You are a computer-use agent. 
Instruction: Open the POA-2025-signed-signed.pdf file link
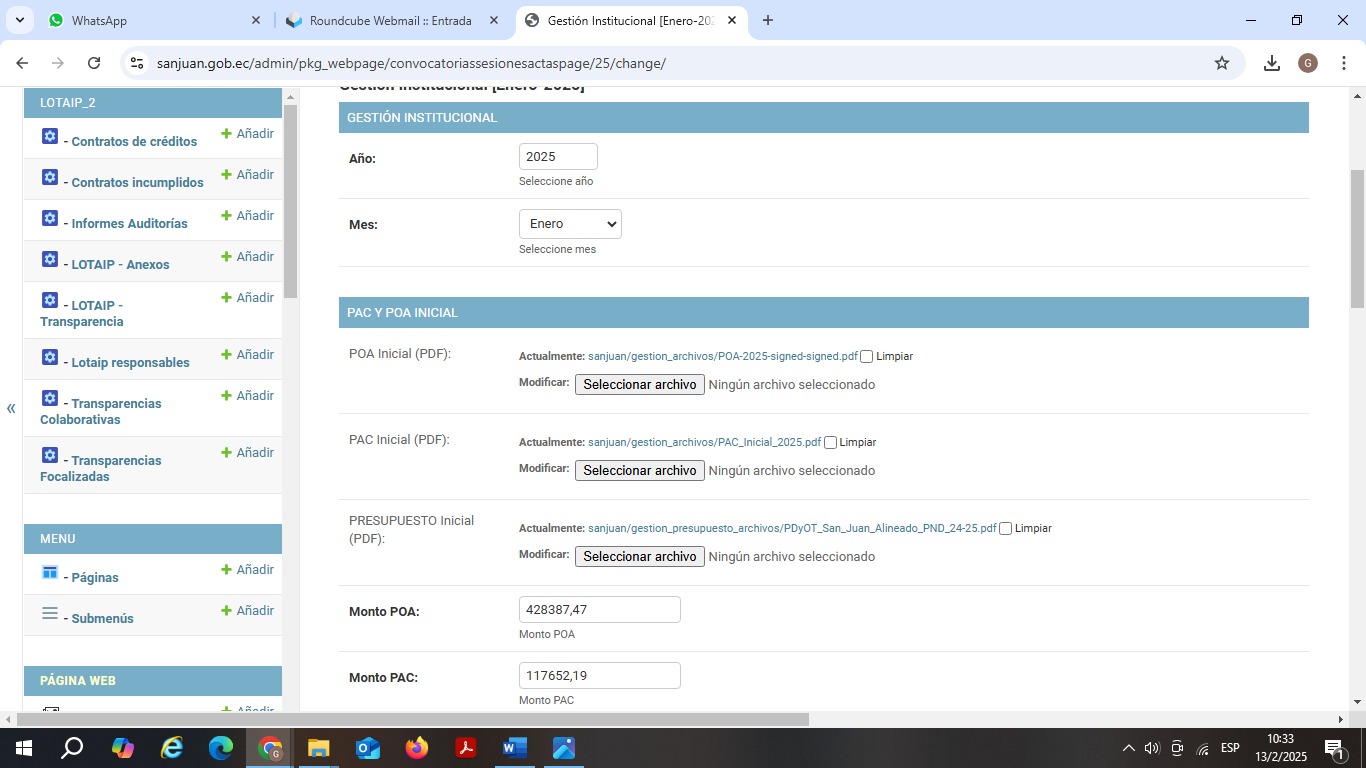pyautogui.click(x=722, y=356)
